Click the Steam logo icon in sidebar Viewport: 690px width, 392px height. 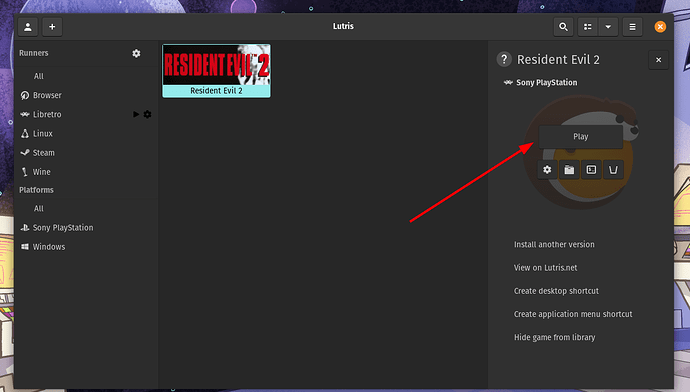click(25, 153)
